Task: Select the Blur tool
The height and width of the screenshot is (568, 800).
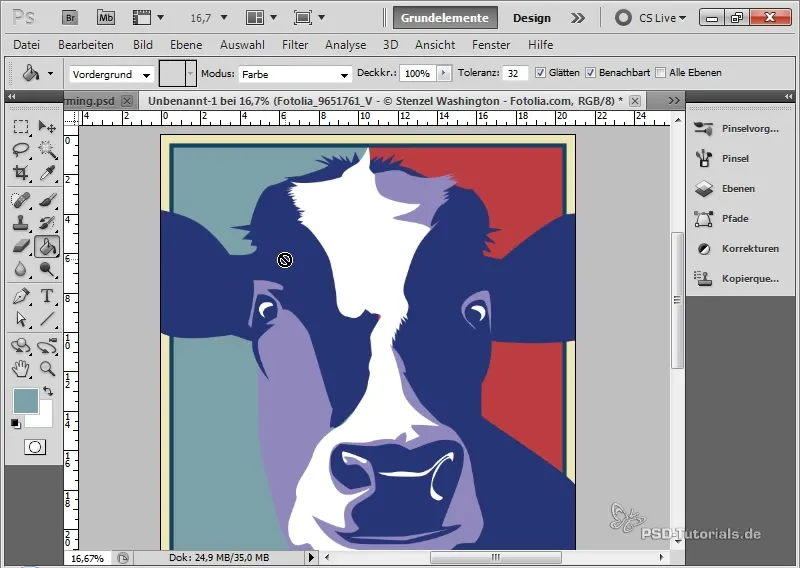Action: click(x=20, y=269)
